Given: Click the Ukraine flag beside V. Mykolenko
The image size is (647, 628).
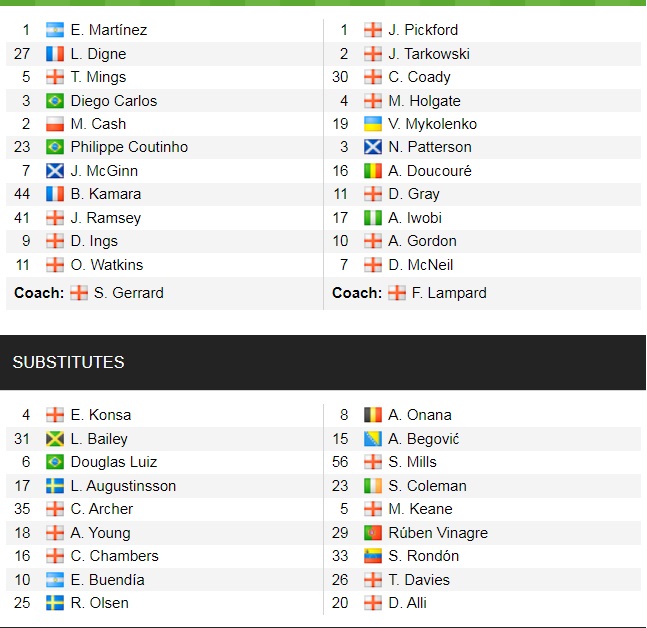Looking at the screenshot, I should pyautogui.click(x=373, y=124).
